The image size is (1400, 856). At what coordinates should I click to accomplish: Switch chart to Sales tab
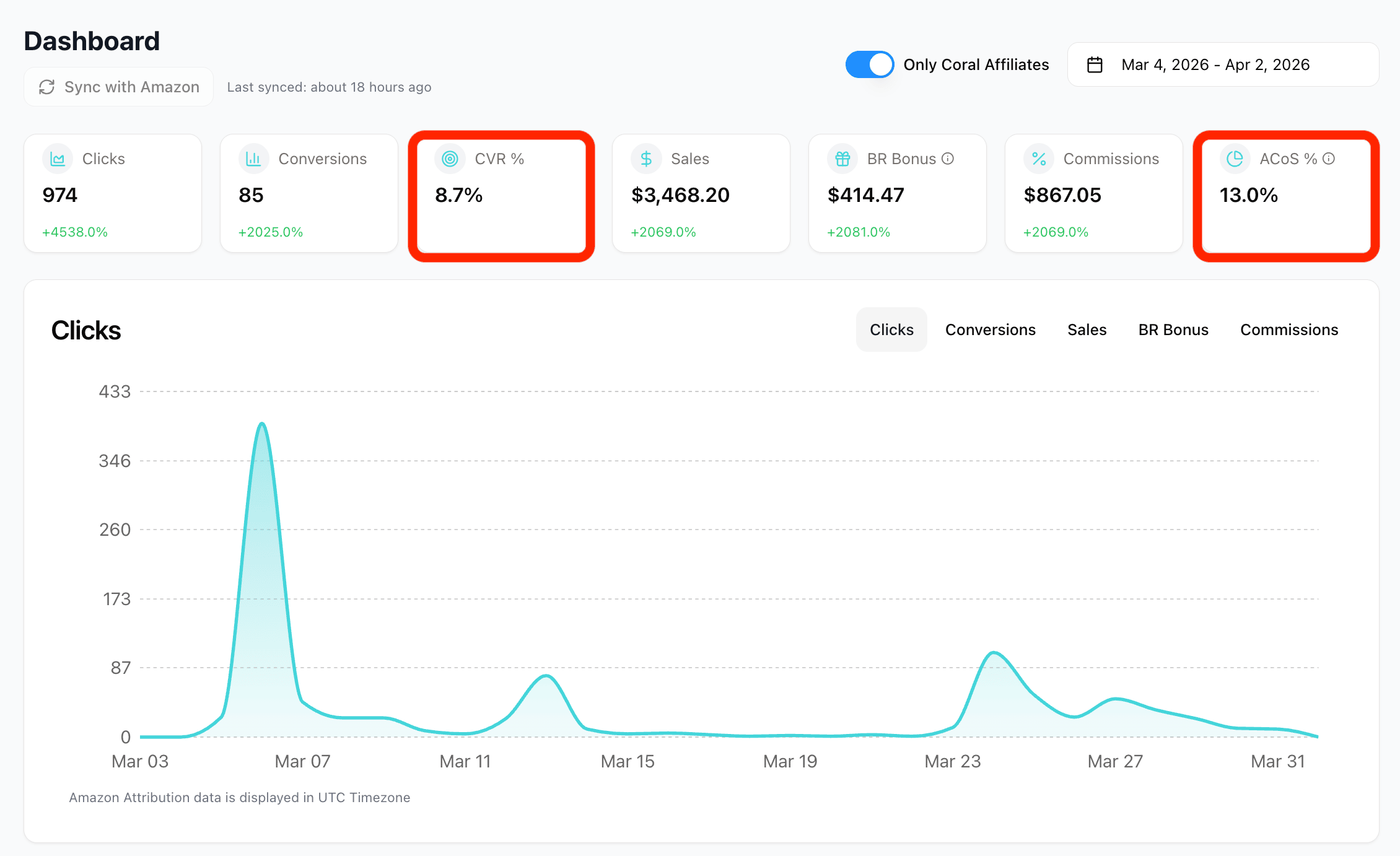coord(1087,330)
